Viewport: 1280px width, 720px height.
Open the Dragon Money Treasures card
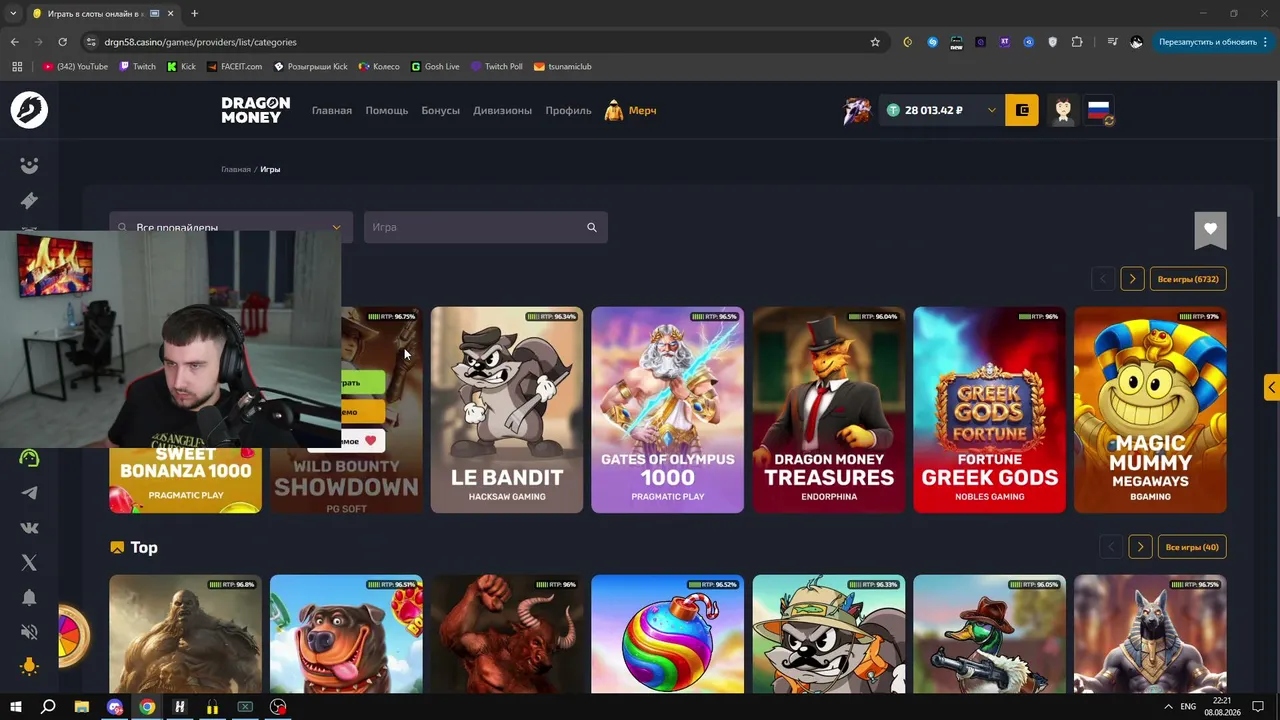click(x=829, y=410)
